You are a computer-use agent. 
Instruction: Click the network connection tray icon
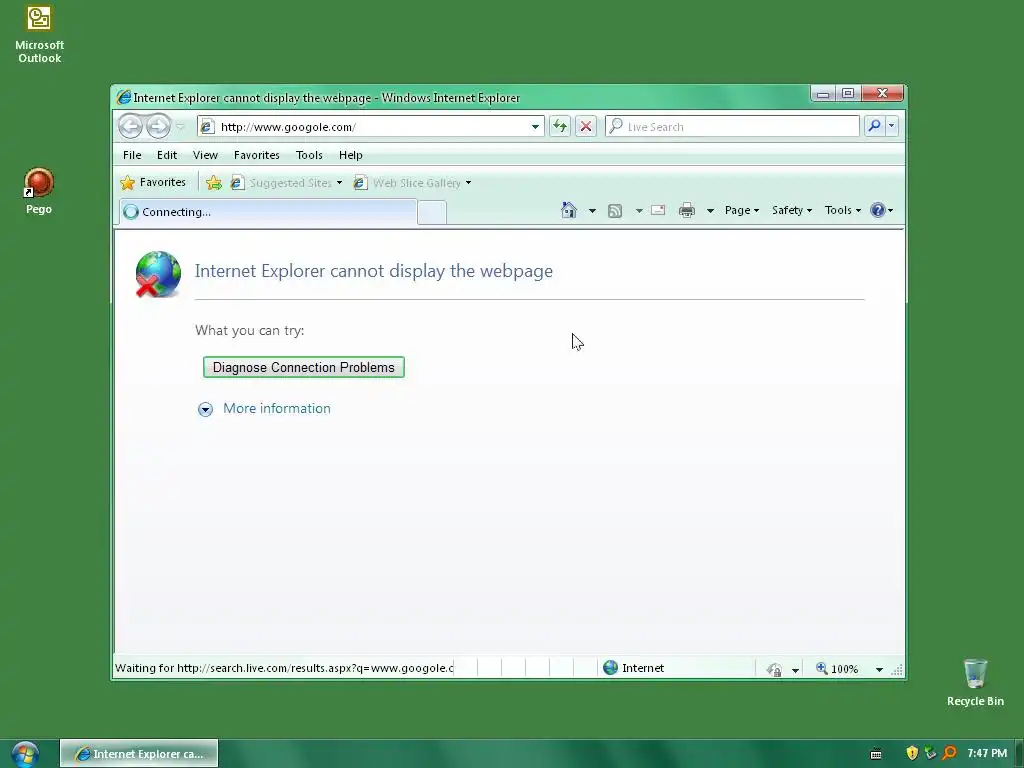pos(931,753)
